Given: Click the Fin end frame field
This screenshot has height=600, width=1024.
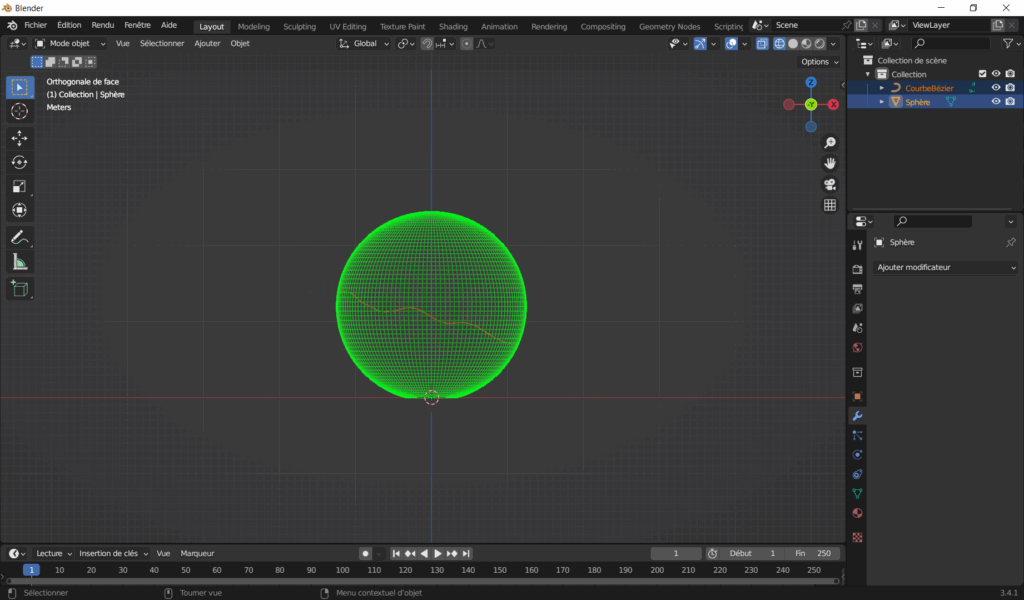Looking at the screenshot, I should click(x=813, y=554).
